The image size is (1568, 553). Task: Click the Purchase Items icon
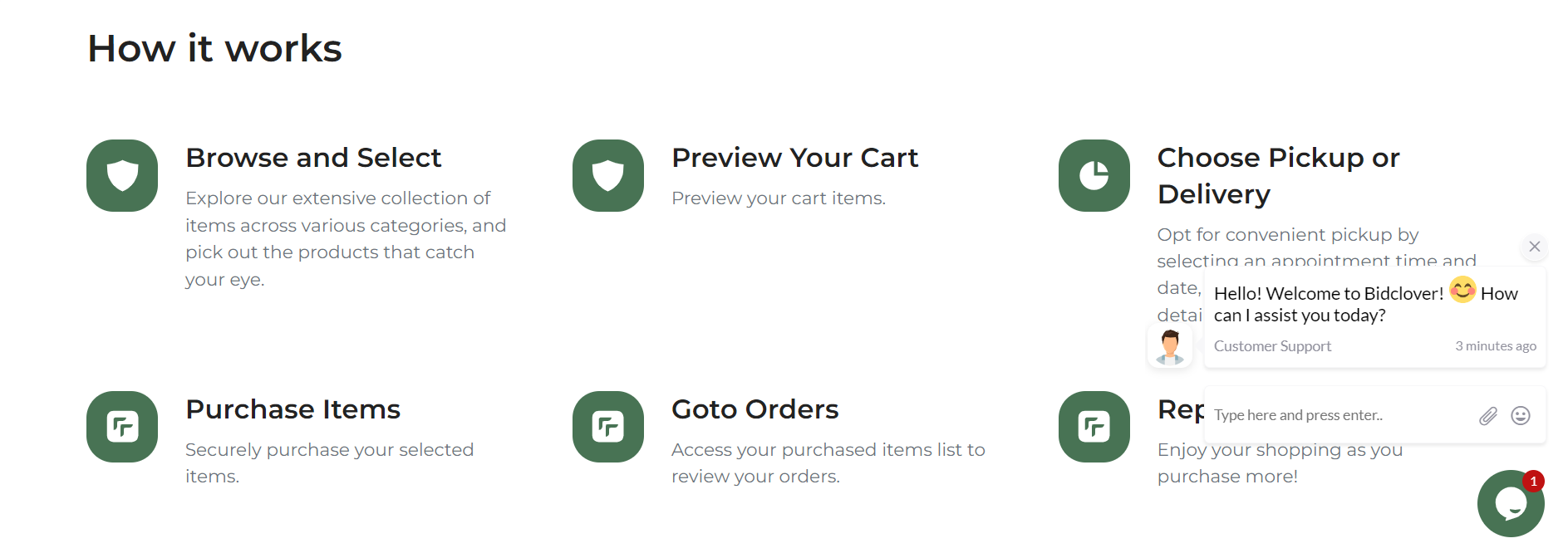point(122,427)
